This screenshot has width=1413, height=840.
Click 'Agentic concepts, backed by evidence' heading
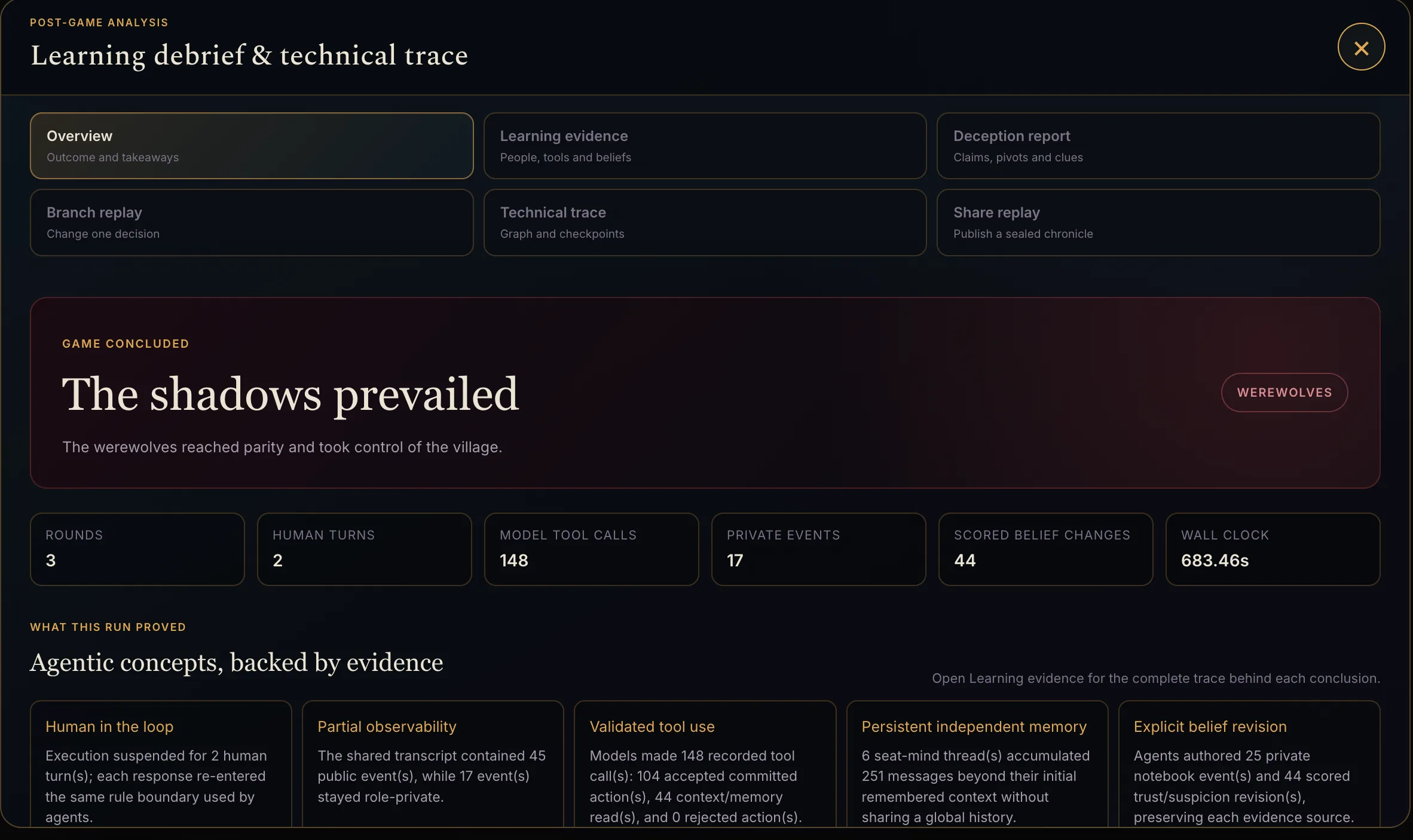point(237,663)
